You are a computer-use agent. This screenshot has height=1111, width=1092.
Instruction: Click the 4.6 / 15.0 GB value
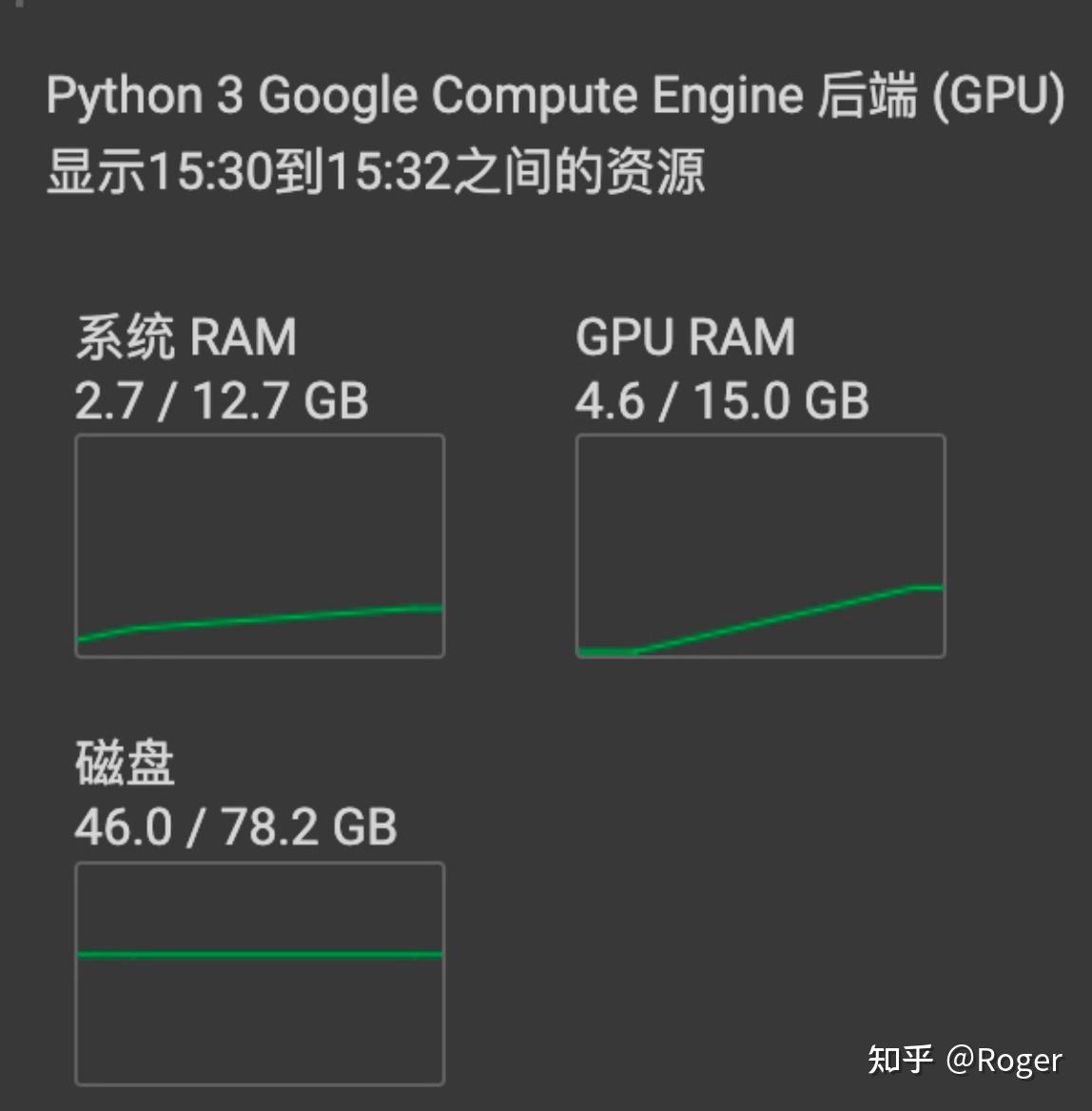(x=722, y=401)
